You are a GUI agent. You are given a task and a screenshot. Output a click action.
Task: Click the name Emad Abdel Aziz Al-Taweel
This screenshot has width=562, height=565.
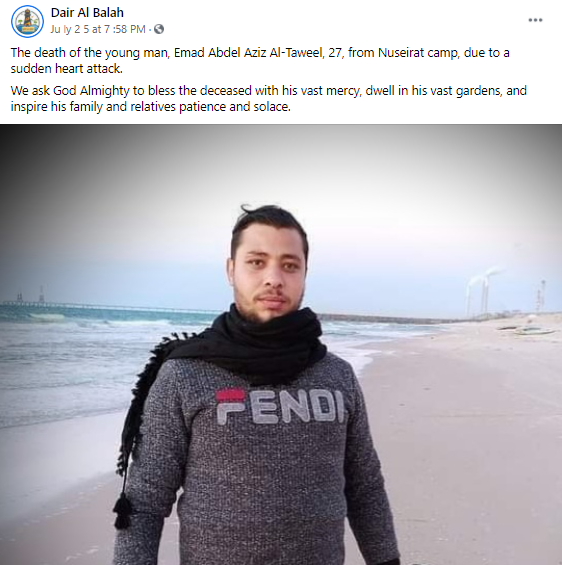[249, 53]
